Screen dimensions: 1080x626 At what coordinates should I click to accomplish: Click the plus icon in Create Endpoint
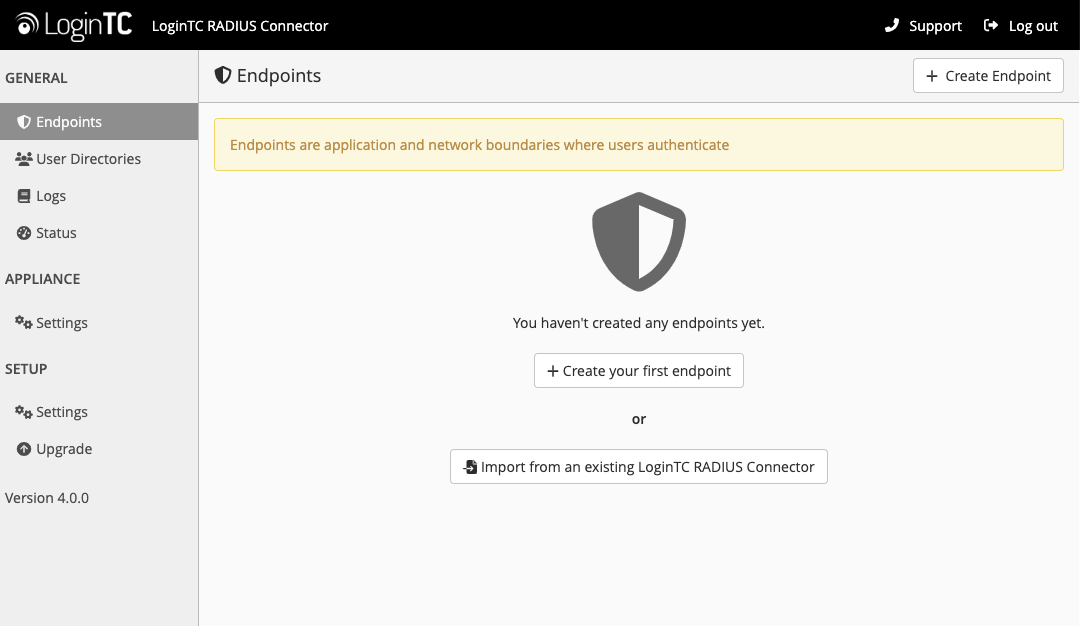(932, 76)
